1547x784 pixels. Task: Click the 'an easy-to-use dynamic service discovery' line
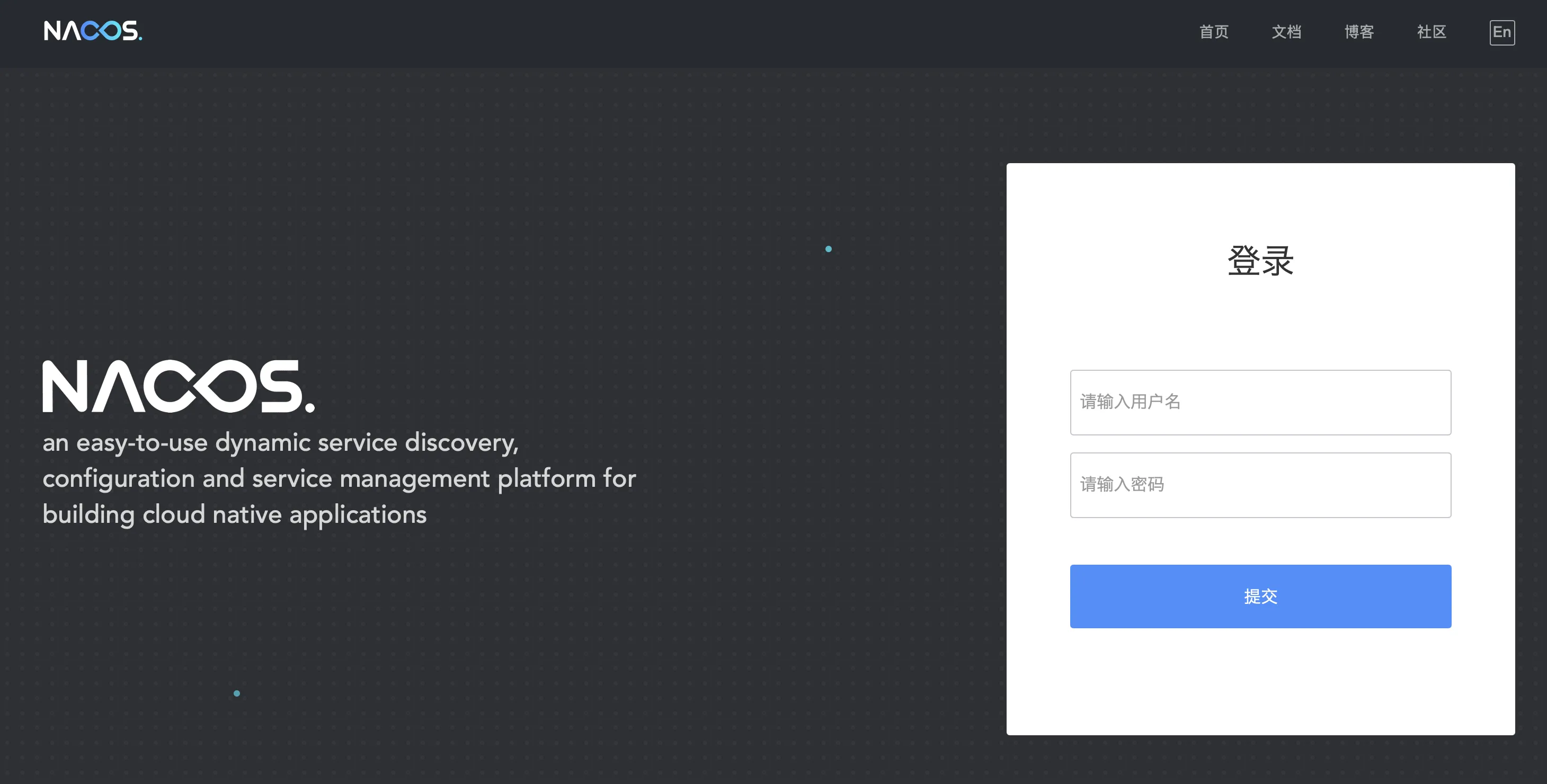[280, 443]
